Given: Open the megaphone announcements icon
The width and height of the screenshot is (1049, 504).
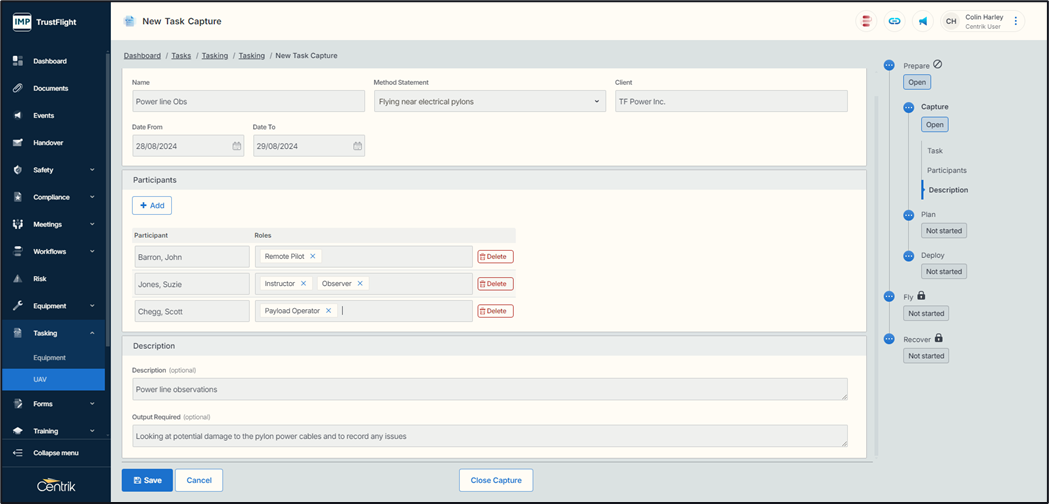Looking at the screenshot, I should pos(922,21).
